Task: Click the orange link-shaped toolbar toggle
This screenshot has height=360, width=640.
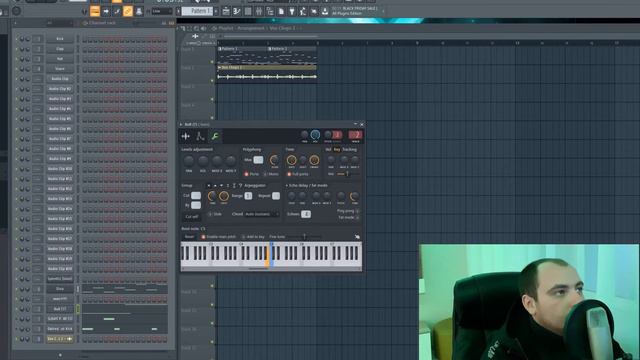Action: click(128, 11)
